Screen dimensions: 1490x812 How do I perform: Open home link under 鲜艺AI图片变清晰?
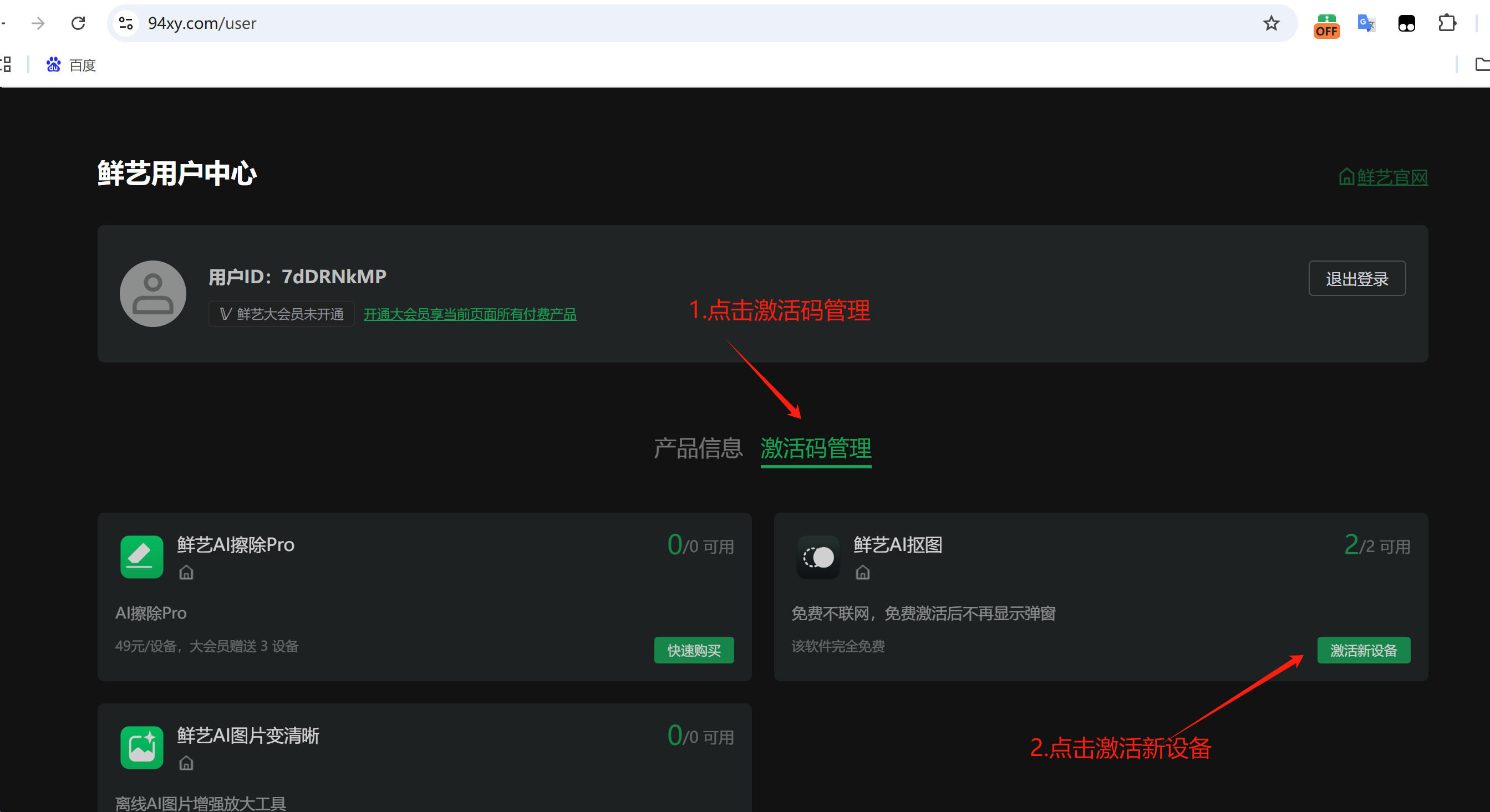pyautogui.click(x=186, y=763)
